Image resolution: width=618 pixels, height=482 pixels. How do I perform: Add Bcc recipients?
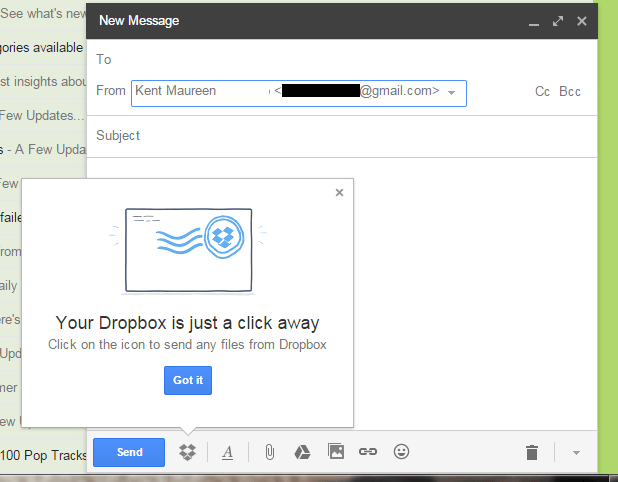(570, 91)
